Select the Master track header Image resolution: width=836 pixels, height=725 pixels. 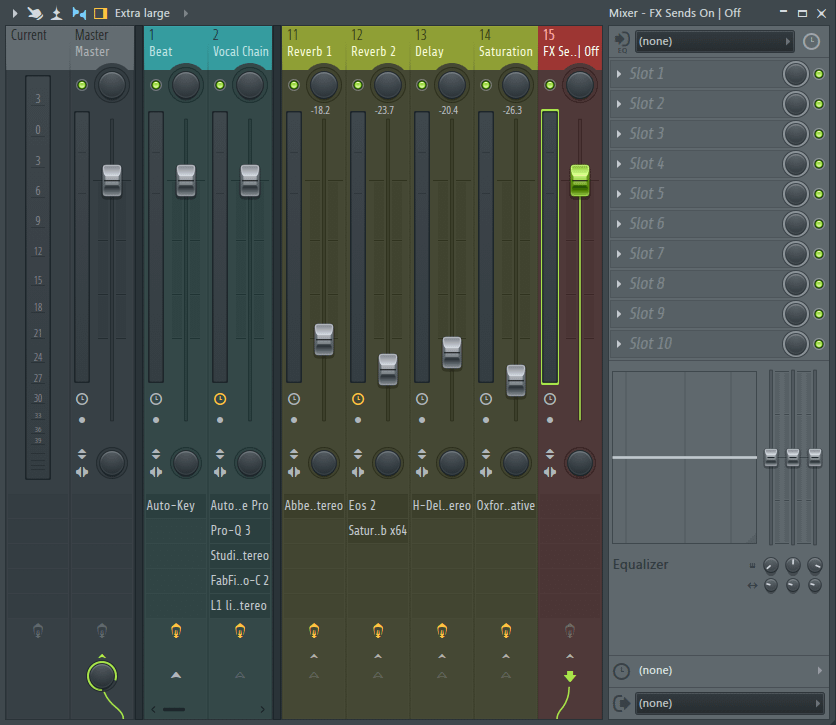(102, 48)
